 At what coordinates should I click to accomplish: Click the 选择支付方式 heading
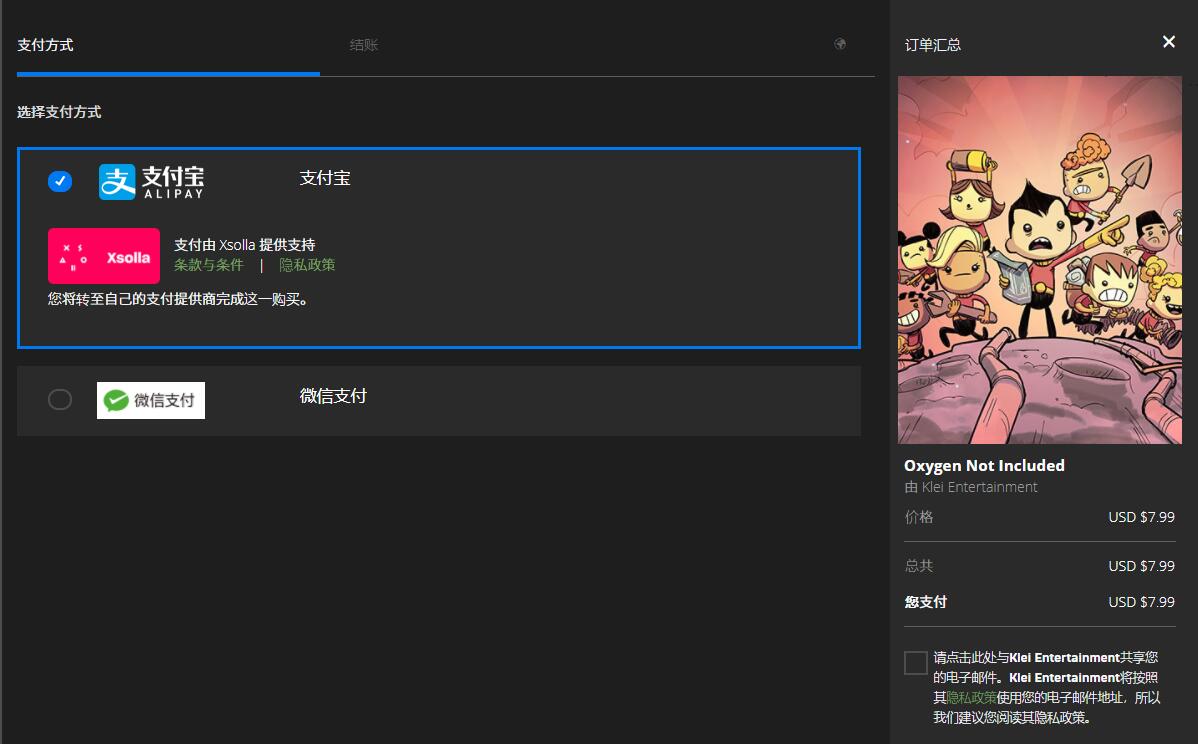click(59, 112)
